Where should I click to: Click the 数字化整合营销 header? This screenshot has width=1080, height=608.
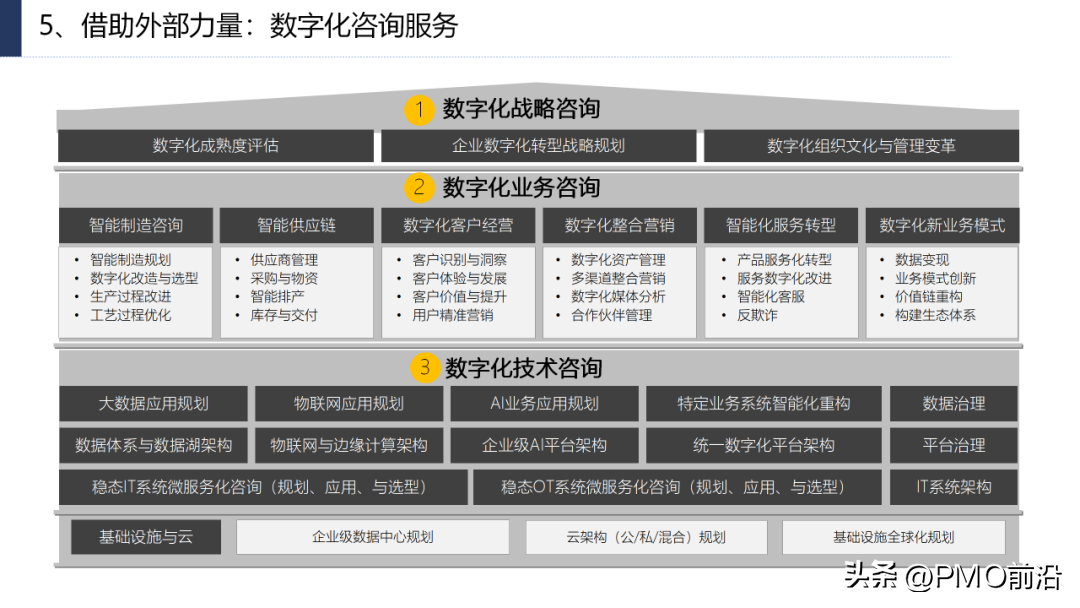[x=619, y=225]
